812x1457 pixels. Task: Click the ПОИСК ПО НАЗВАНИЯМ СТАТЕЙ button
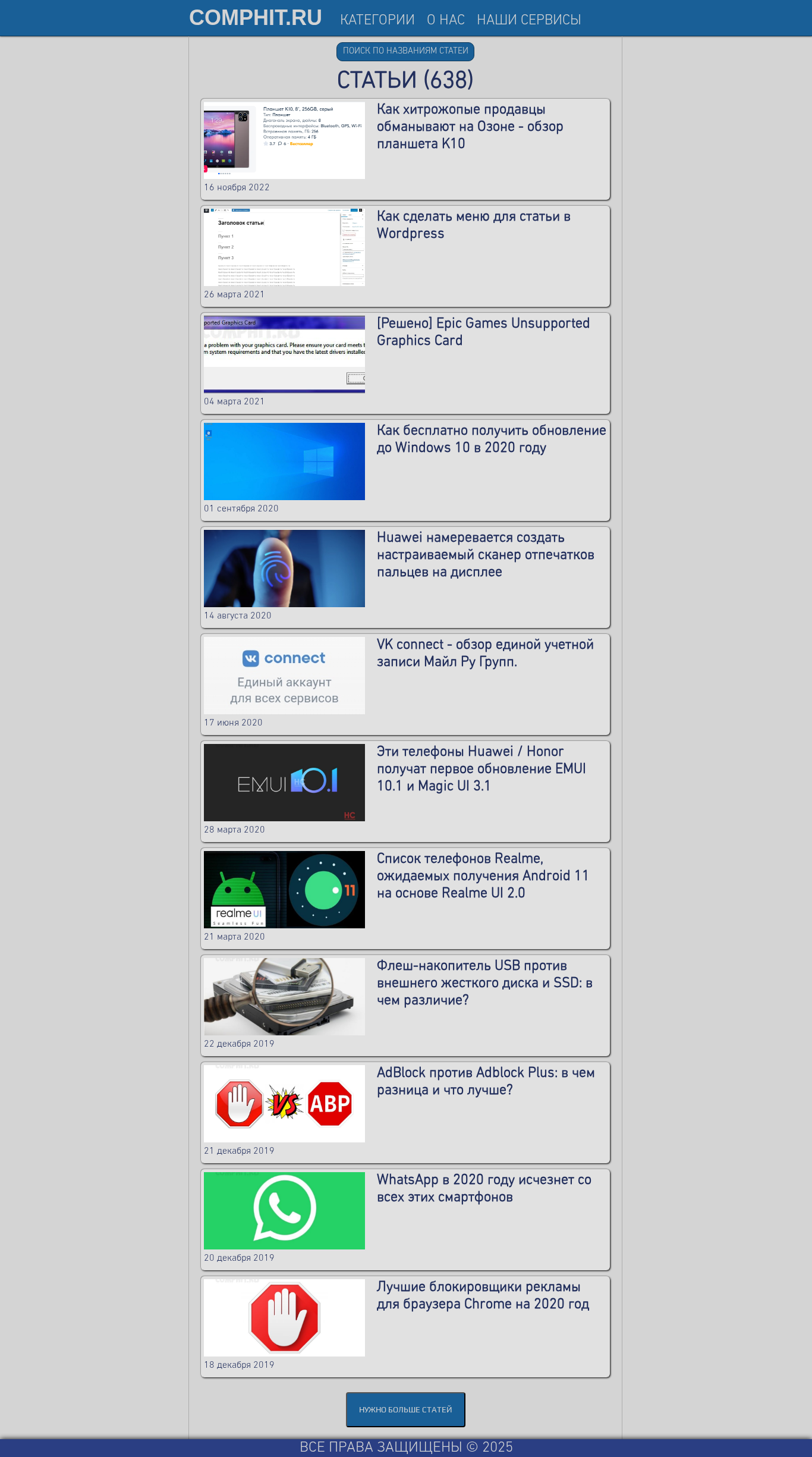point(405,51)
